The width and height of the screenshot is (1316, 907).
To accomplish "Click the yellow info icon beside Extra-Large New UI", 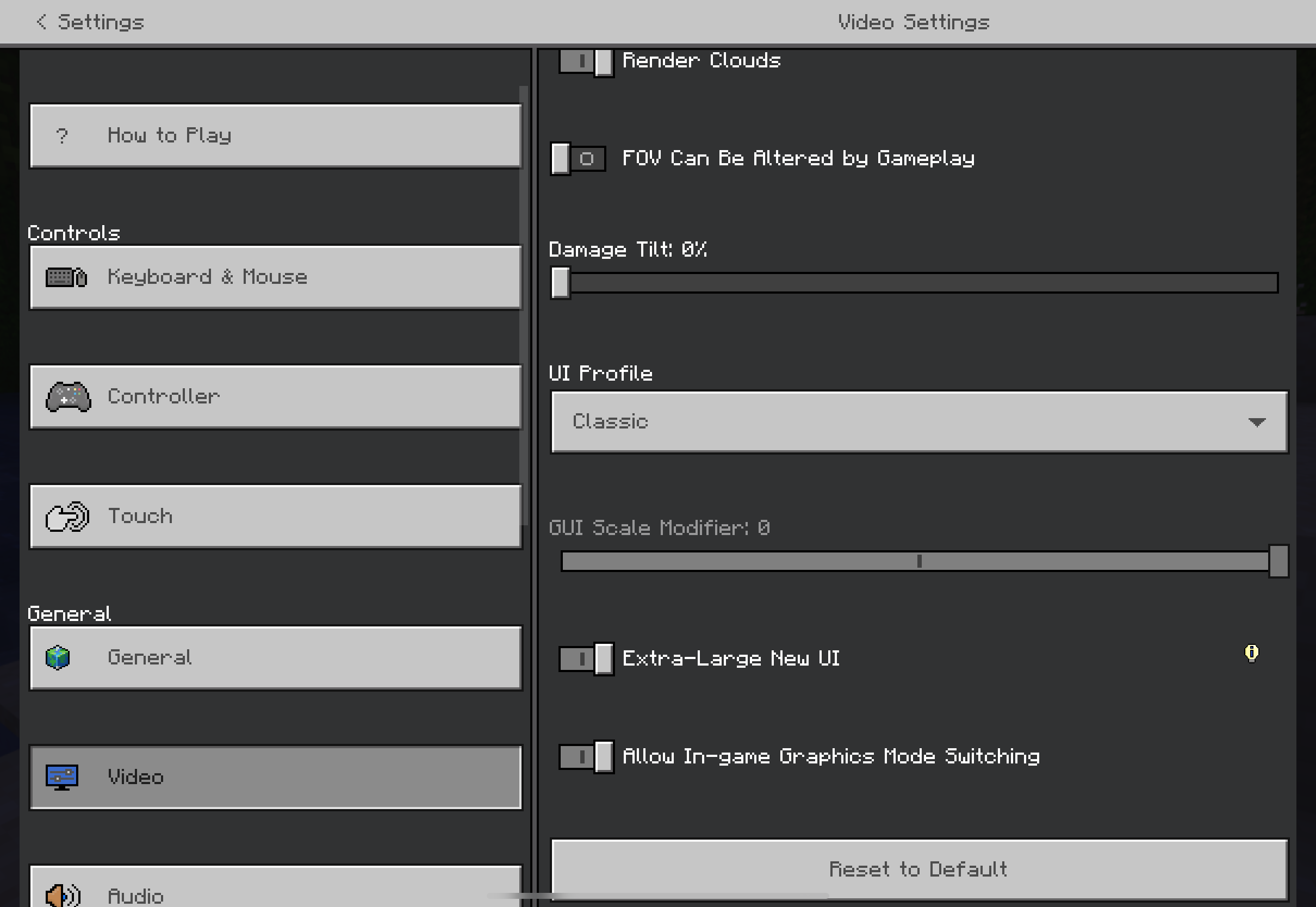I will 1251,653.
